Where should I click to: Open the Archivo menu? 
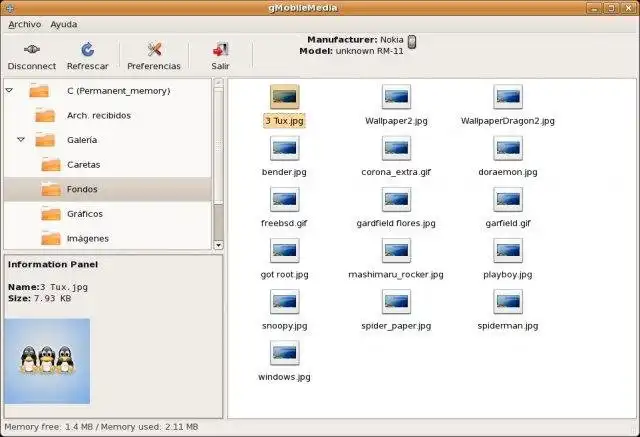point(24,24)
